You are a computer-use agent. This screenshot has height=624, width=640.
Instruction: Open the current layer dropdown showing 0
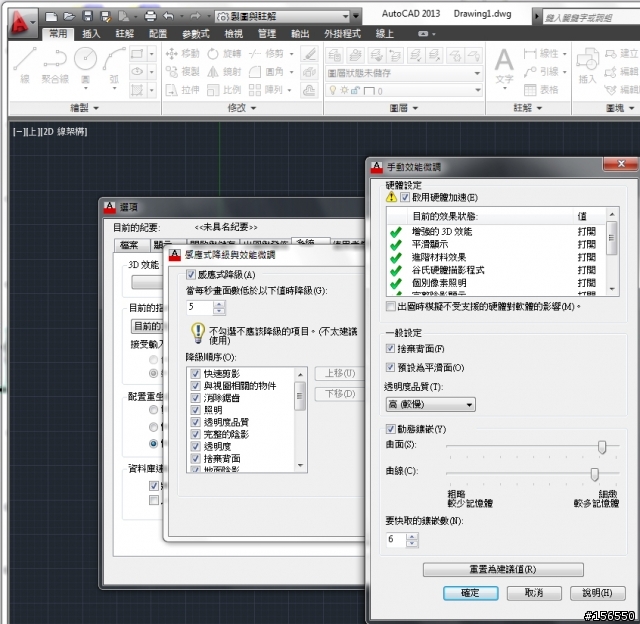404,90
